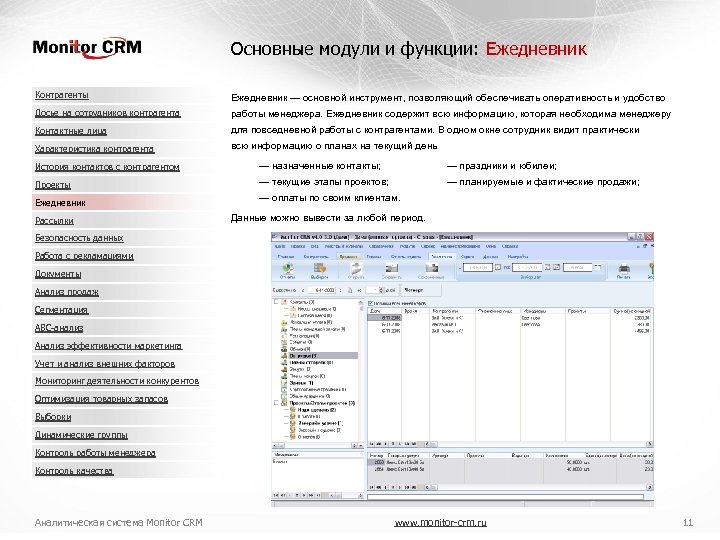
Task: Click the Четверг day button
Action: 421,290
